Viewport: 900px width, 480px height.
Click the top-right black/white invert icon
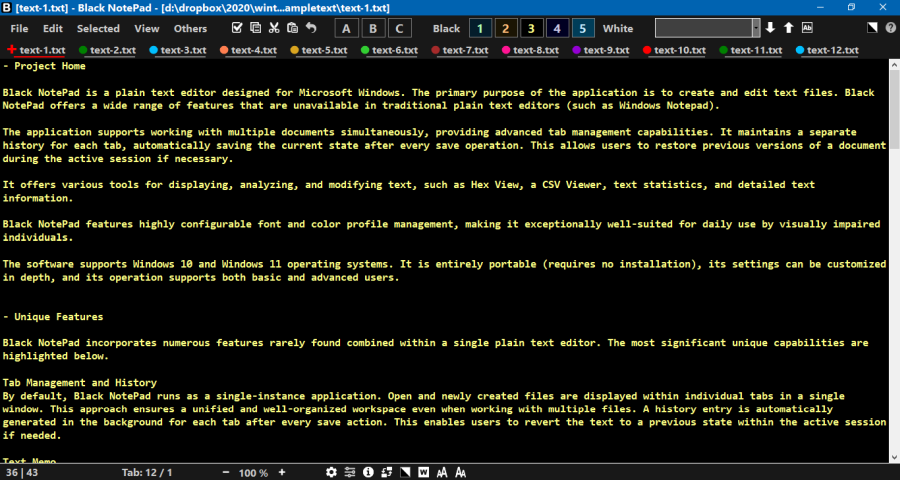pos(872,28)
